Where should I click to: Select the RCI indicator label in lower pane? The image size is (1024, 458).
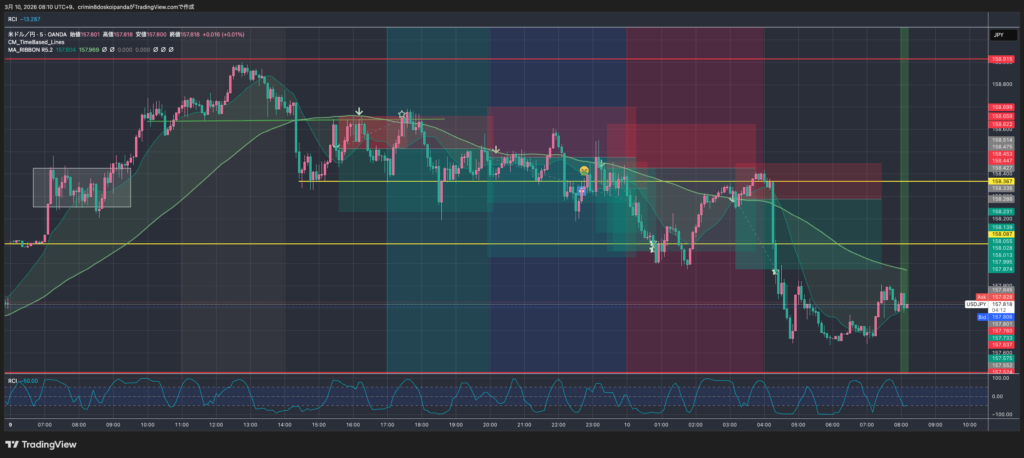point(12,381)
